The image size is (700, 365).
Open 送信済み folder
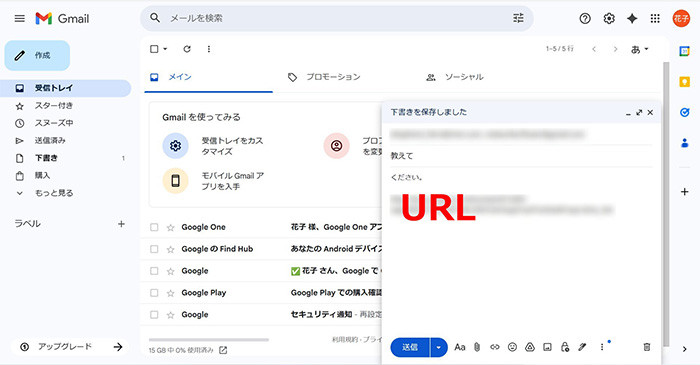tap(66, 141)
